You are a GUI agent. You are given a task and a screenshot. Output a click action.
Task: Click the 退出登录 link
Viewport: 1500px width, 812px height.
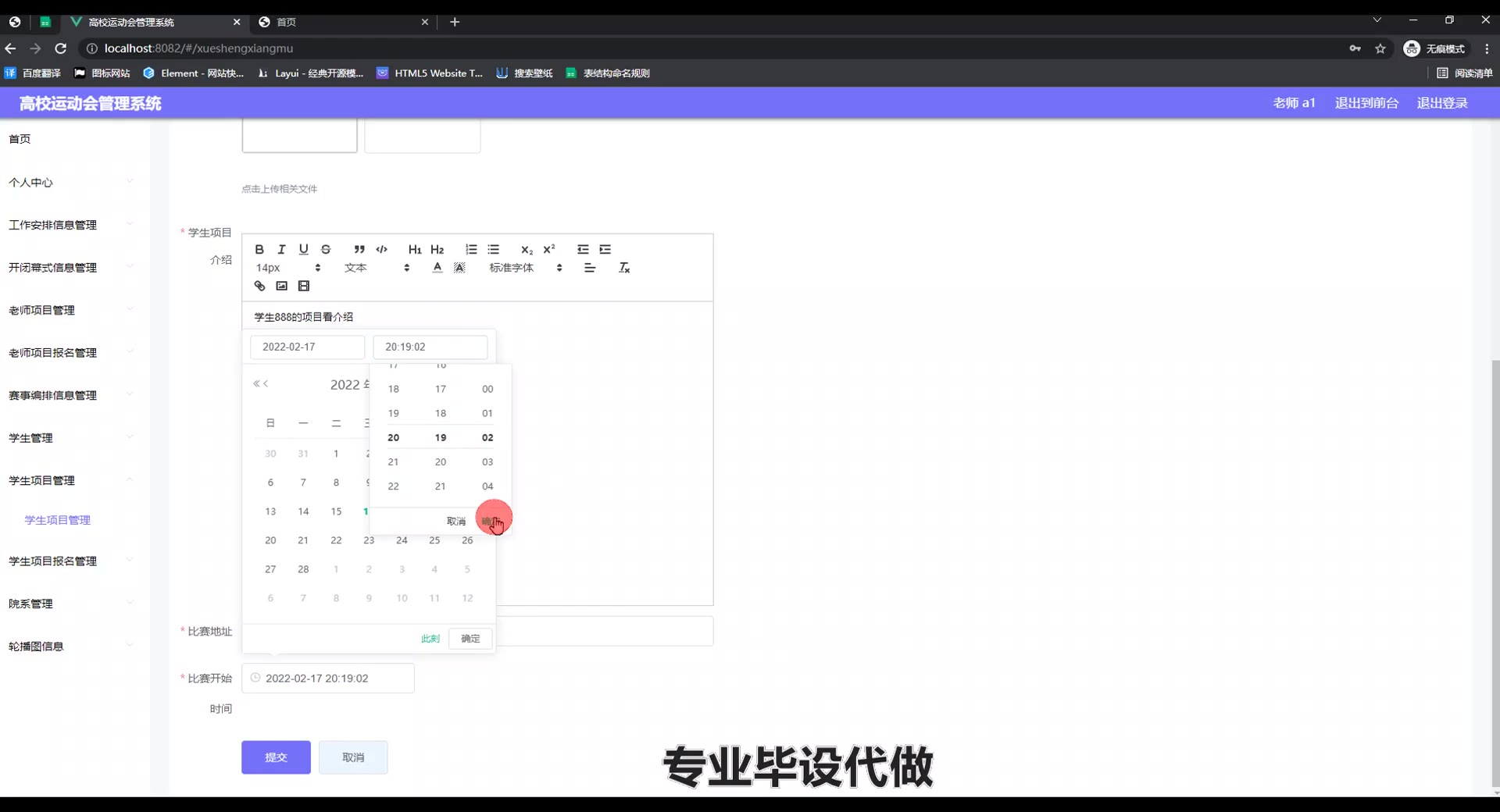[1442, 103]
